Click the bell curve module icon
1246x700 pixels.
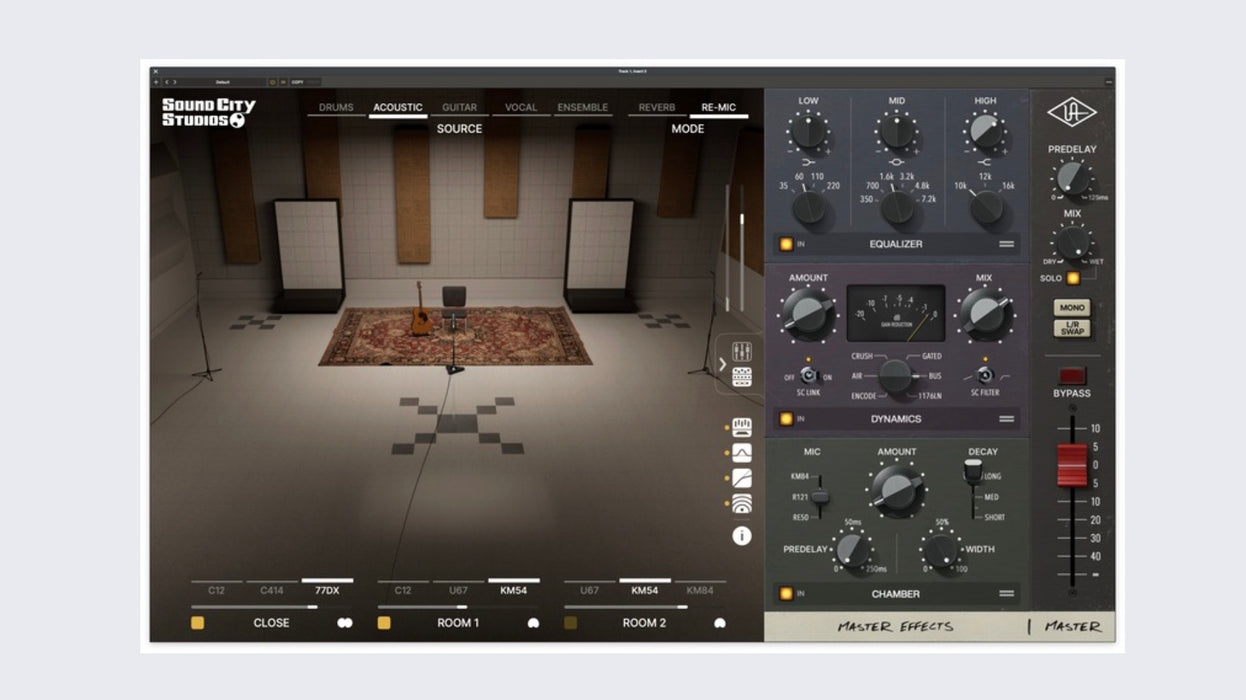742,453
